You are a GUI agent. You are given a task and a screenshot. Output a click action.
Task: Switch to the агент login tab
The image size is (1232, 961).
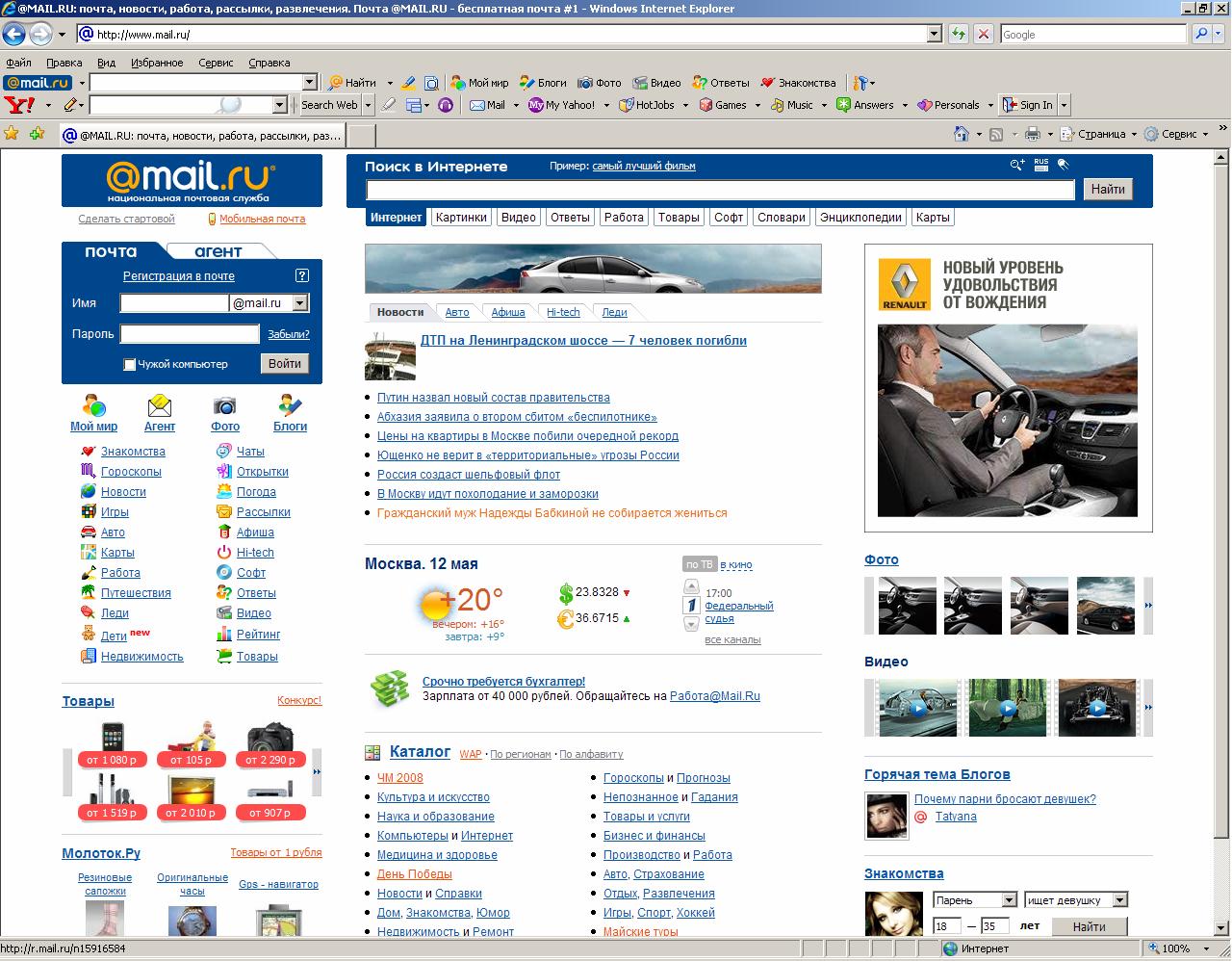point(218,251)
